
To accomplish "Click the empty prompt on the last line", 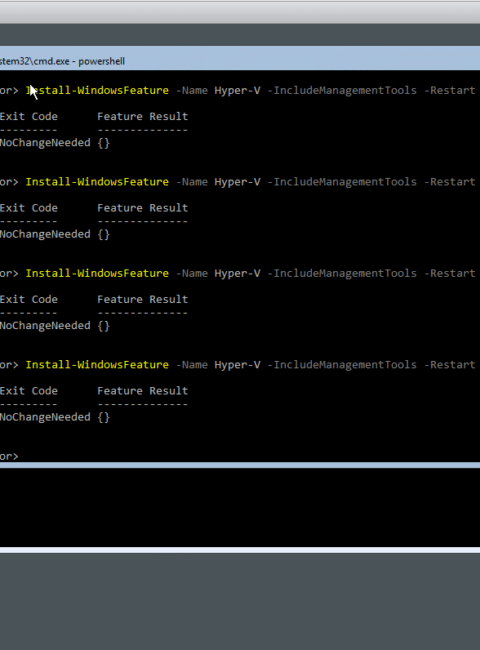I will coord(9,456).
